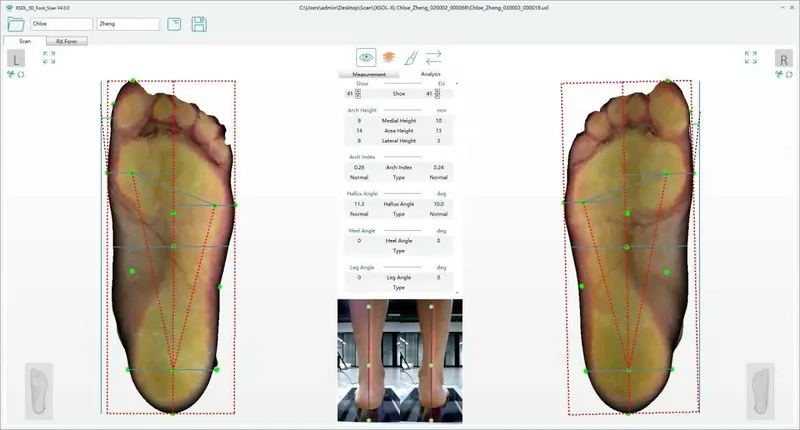Screen dimensions: 800x430
Task: Click the right Arch Index value 0.24
Action: point(438,167)
